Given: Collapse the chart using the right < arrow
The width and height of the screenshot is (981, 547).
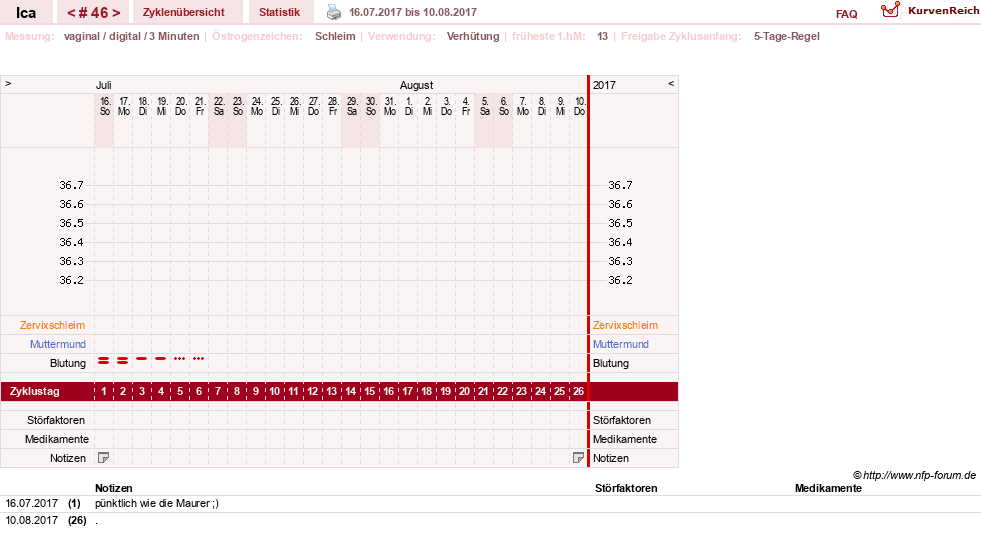Looking at the screenshot, I should [x=671, y=83].
